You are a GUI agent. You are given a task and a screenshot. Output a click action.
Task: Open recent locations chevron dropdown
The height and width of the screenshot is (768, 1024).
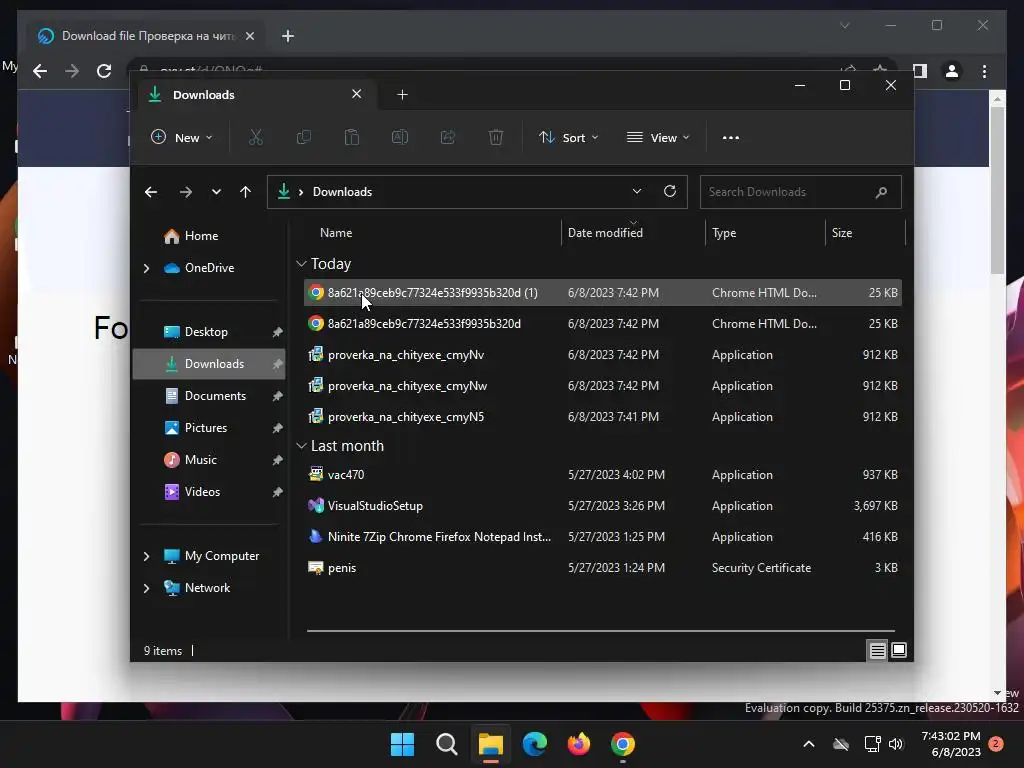216,192
